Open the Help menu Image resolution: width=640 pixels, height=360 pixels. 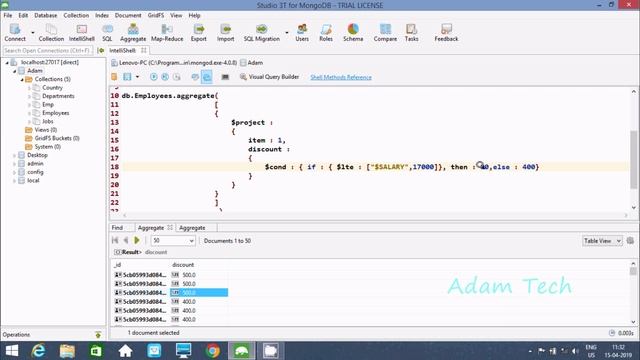[194, 16]
